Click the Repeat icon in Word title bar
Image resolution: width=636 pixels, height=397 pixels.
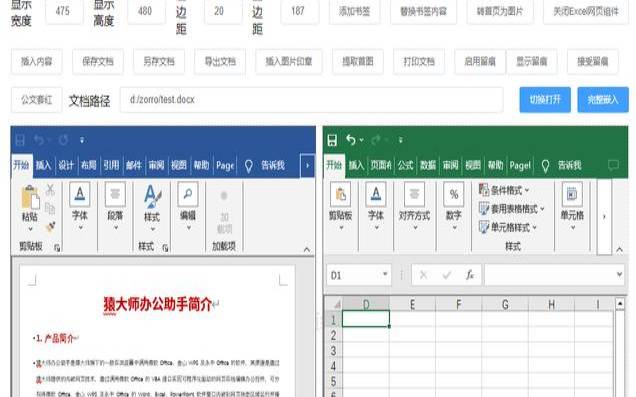(x=63, y=140)
